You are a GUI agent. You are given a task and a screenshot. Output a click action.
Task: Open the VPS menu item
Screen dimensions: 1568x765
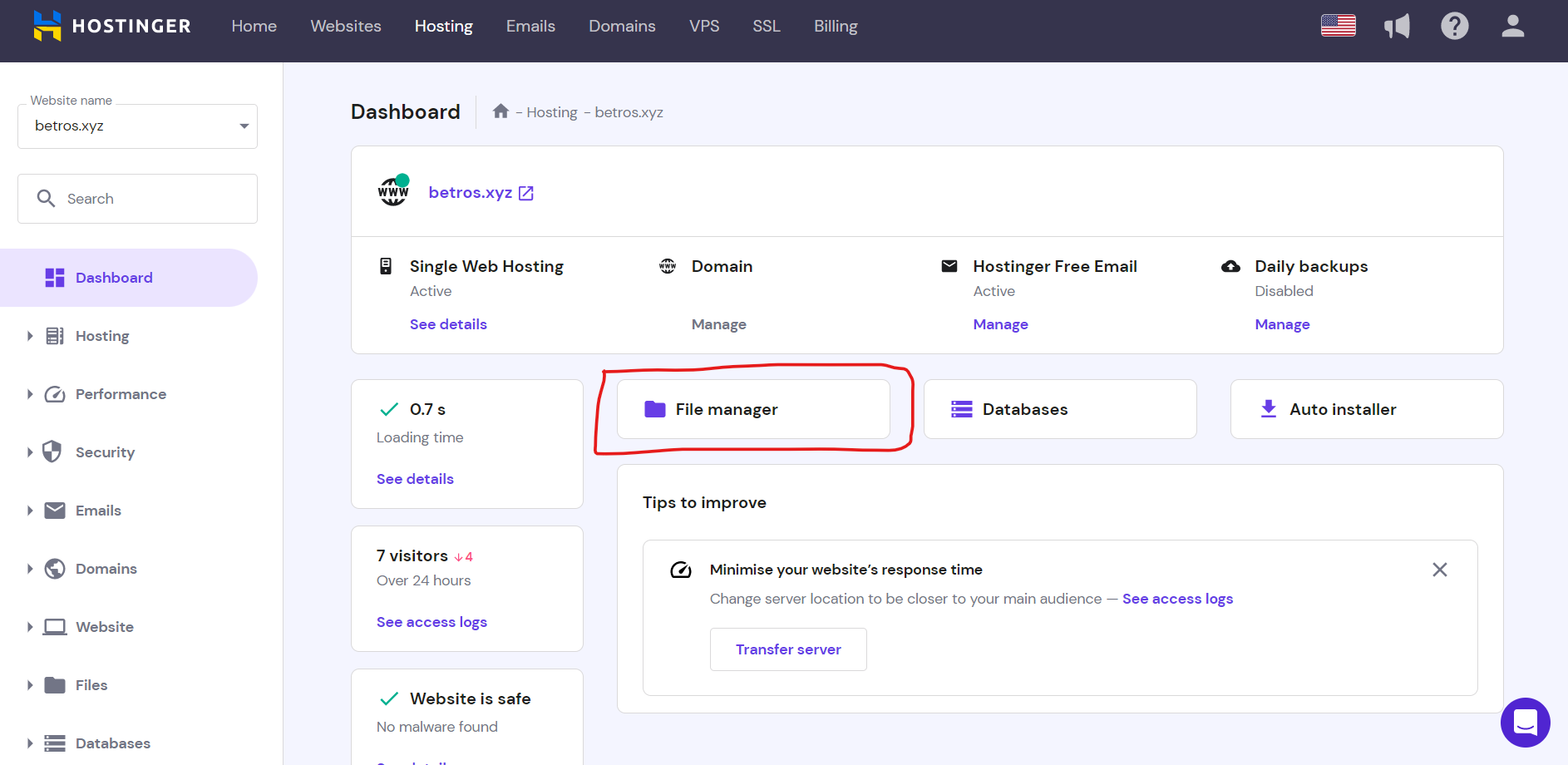[x=704, y=26]
